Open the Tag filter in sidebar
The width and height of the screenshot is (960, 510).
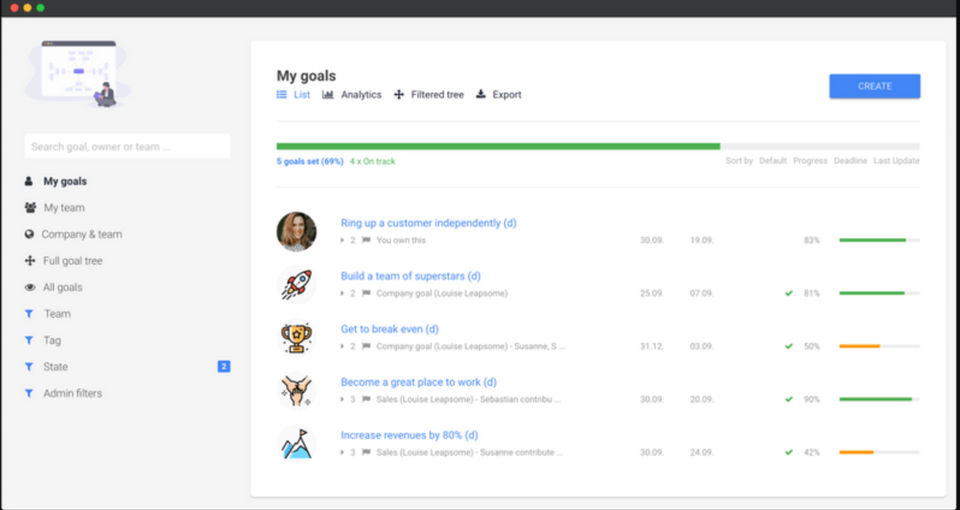click(x=52, y=341)
